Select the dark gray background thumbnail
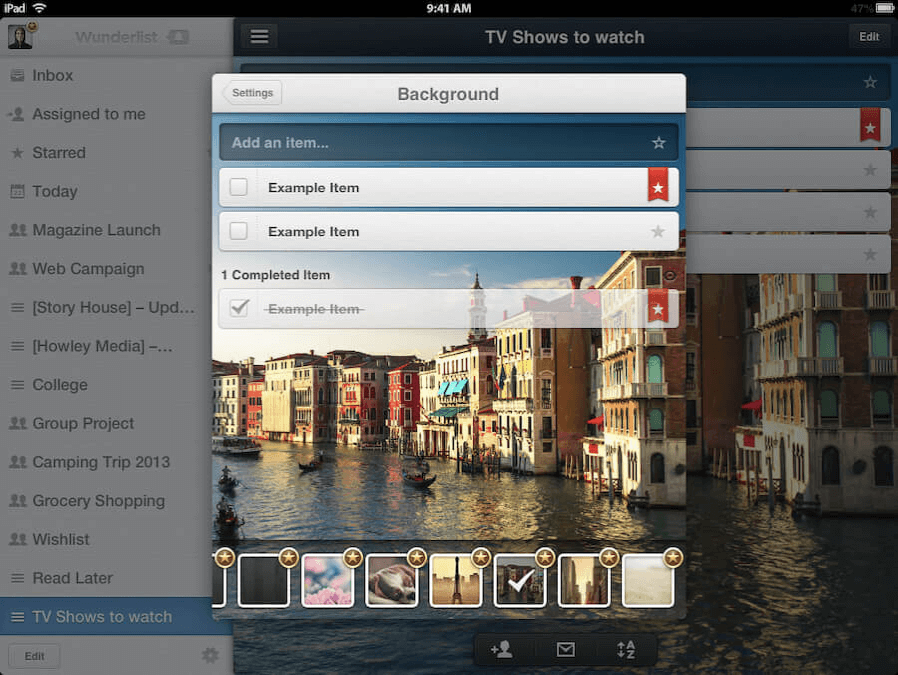The height and width of the screenshot is (675, 898). pyautogui.click(x=264, y=581)
